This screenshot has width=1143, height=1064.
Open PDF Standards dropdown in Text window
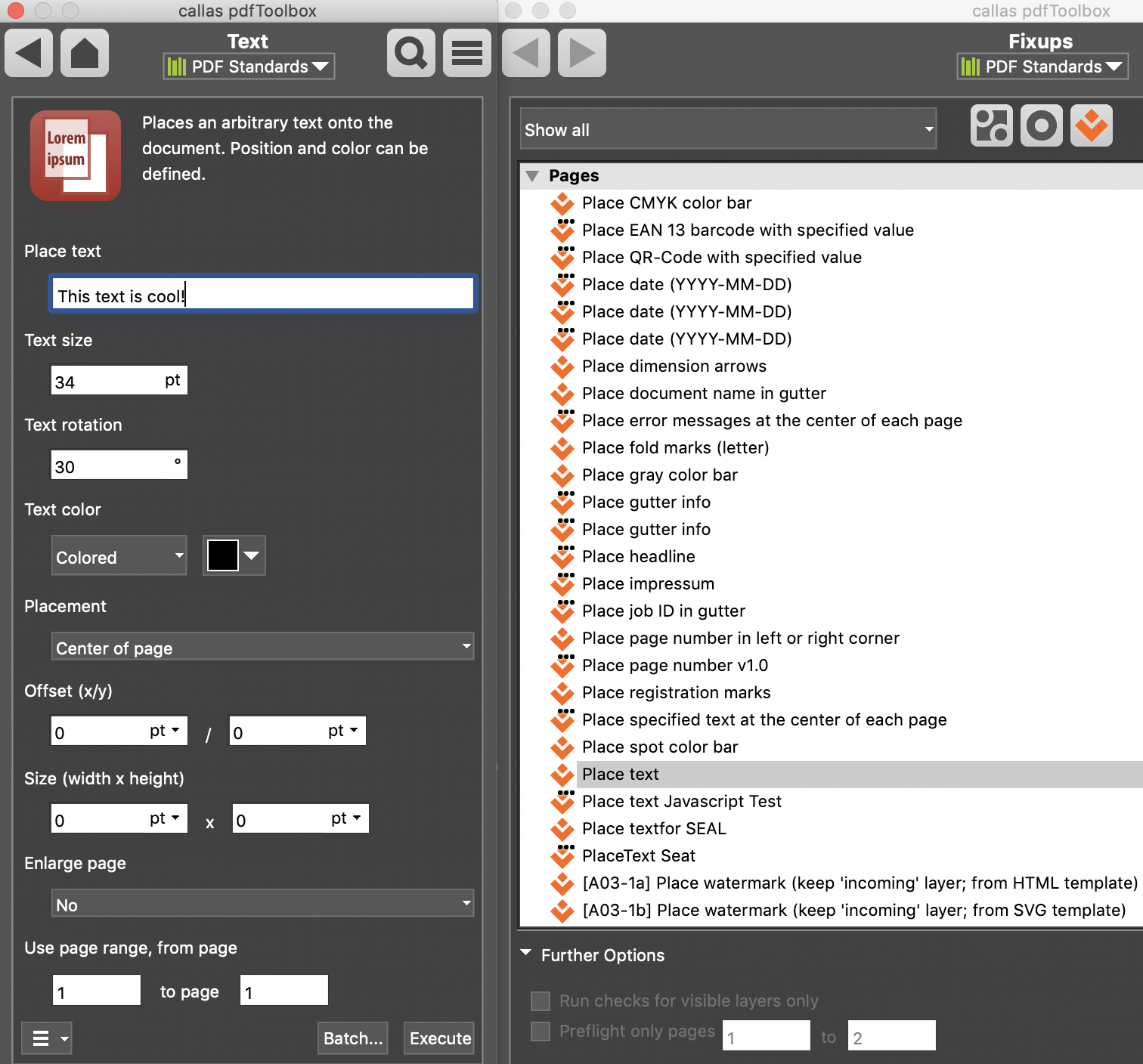[249, 66]
